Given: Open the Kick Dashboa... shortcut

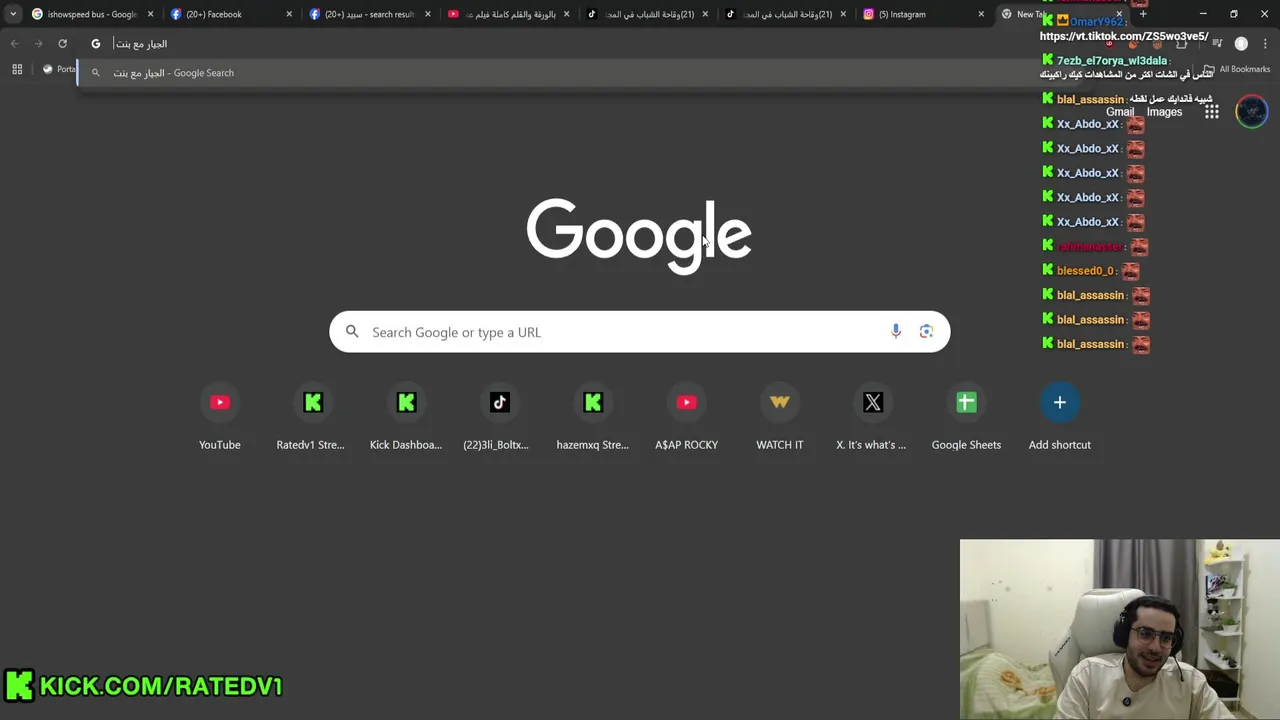Looking at the screenshot, I should pos(406,417).
